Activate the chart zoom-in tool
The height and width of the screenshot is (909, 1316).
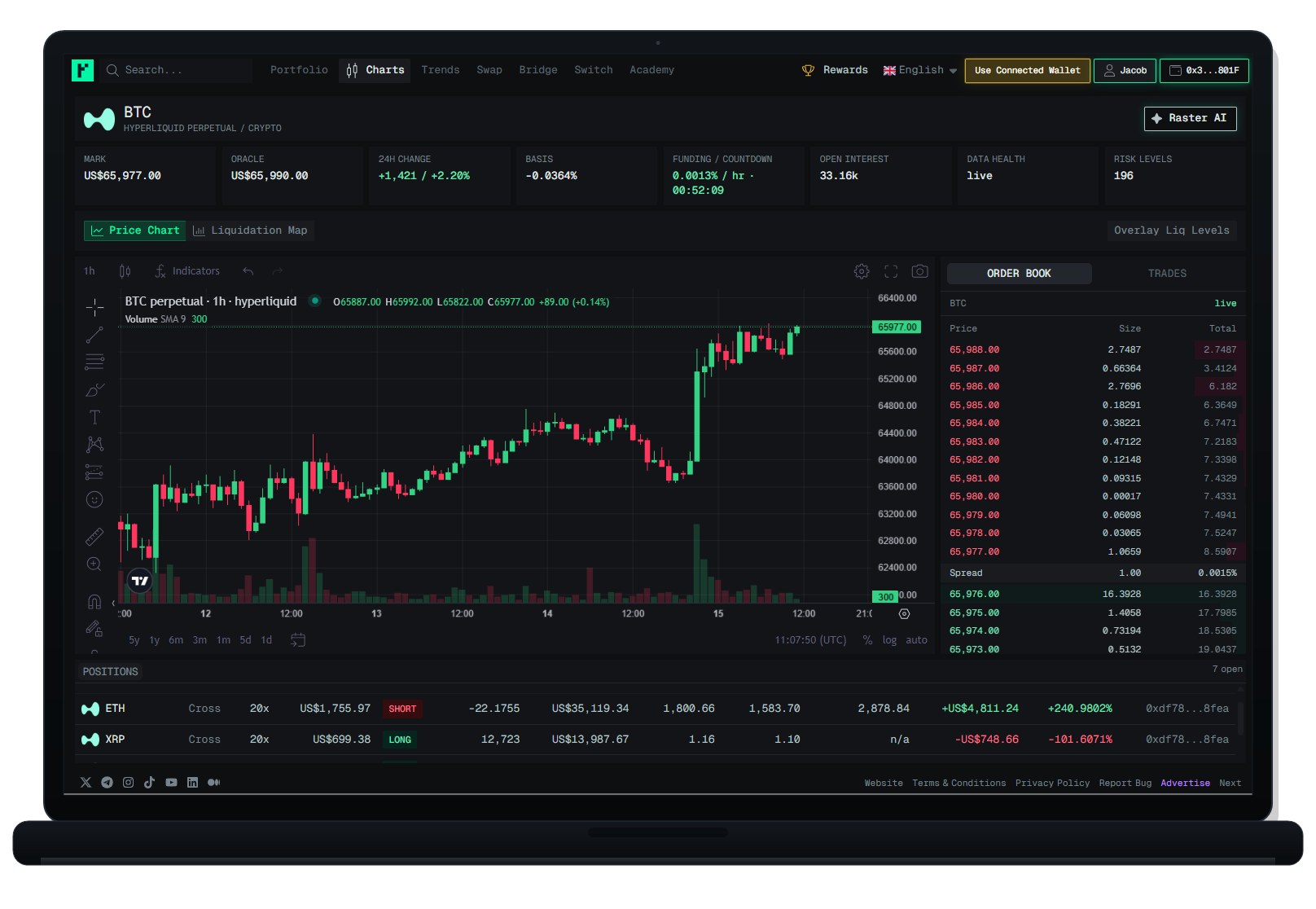pos(94,564)
